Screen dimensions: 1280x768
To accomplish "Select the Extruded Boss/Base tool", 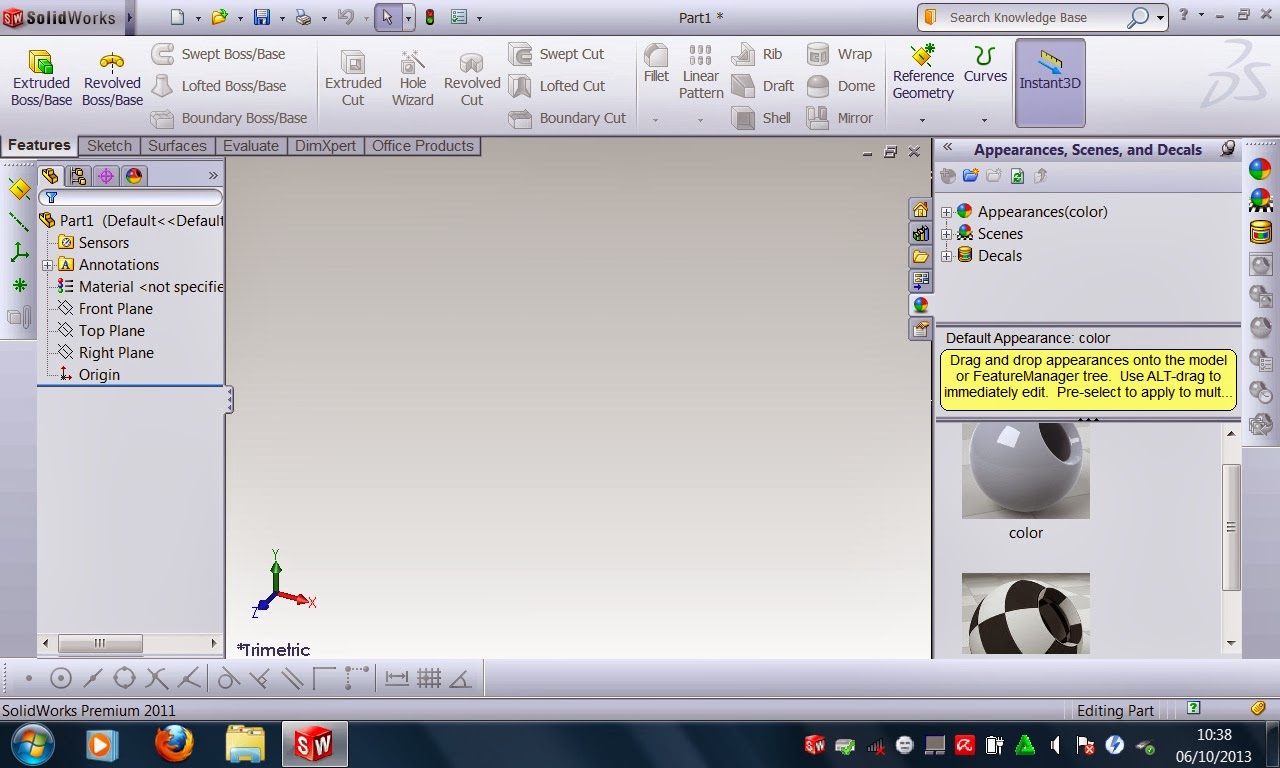I will (41, 78).
